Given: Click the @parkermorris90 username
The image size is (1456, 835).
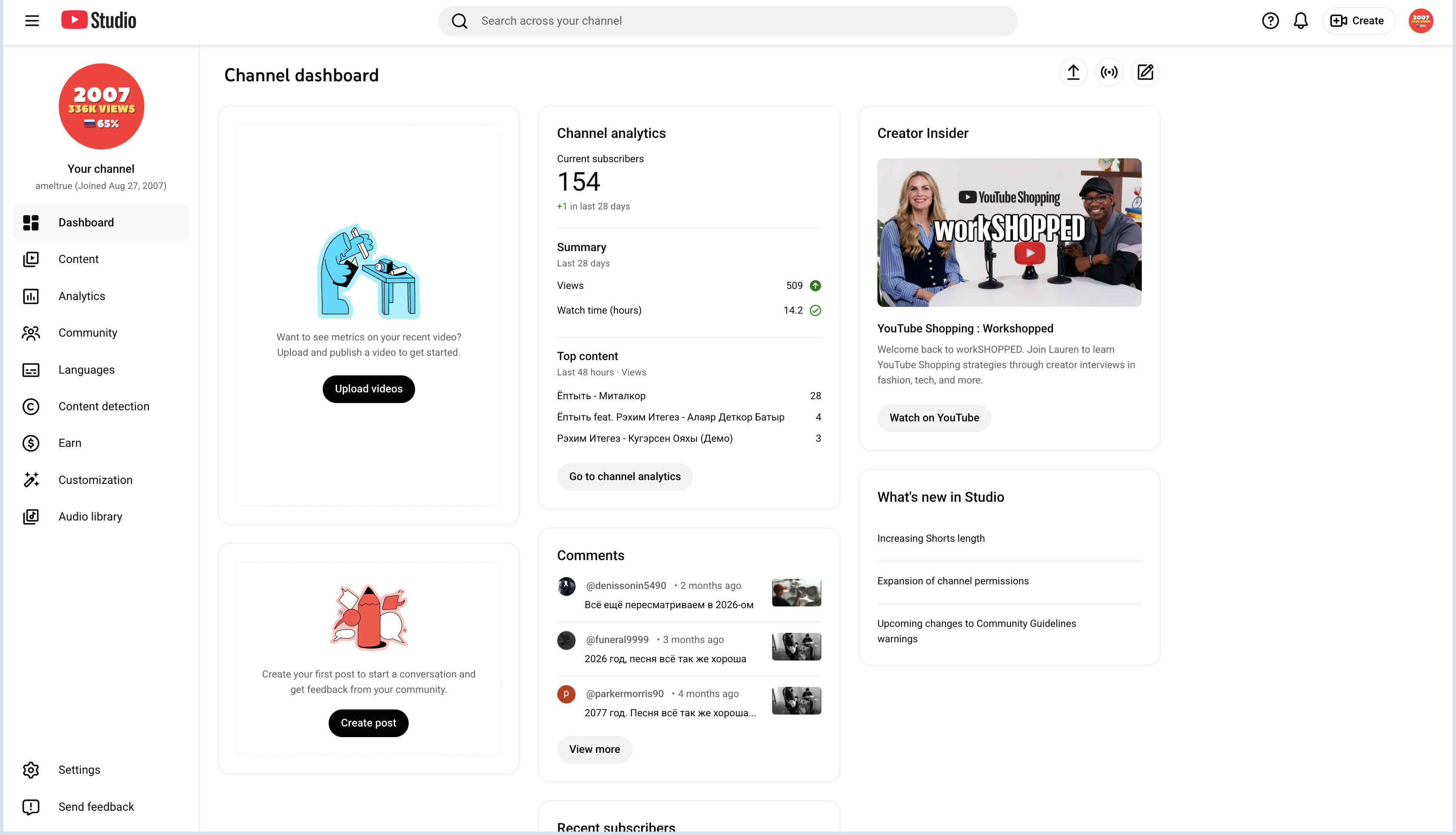Looking at the screenshot, I should (624, 694).
